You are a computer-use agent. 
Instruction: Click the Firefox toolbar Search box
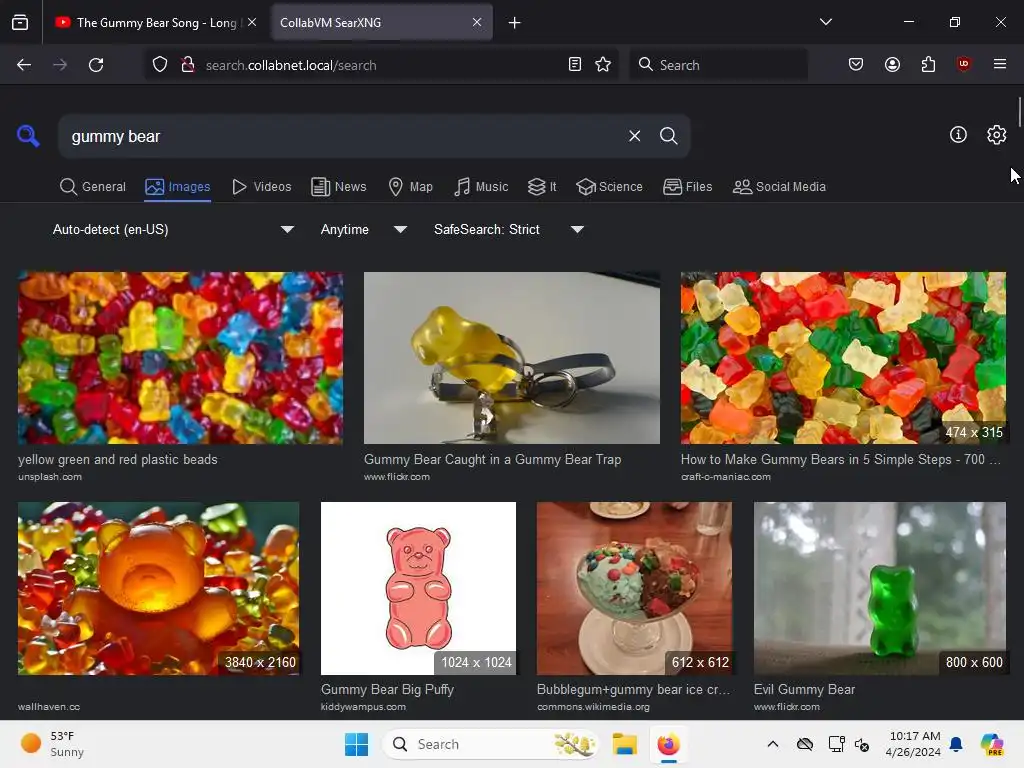tap(718, 65)
